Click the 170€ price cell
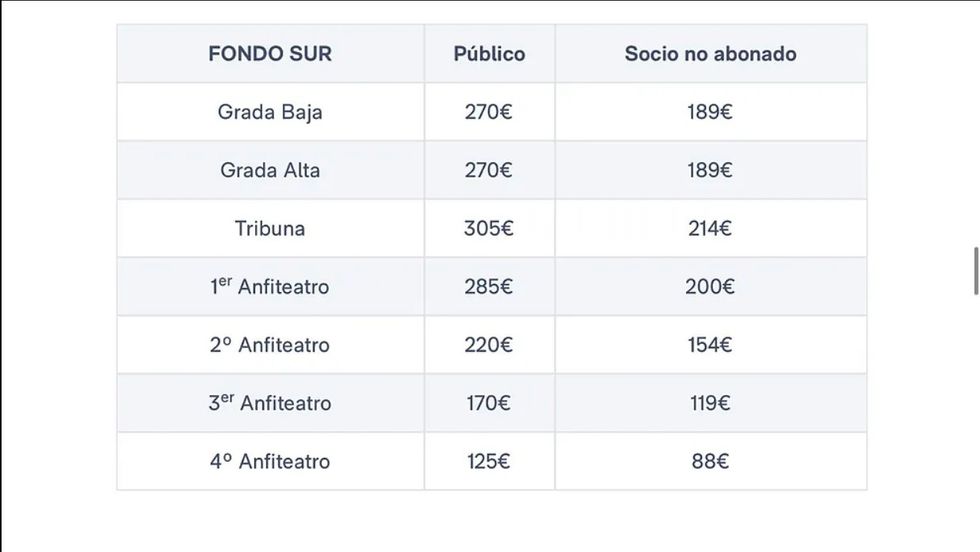Screen dimensions: 980x552 click(489, 403)
